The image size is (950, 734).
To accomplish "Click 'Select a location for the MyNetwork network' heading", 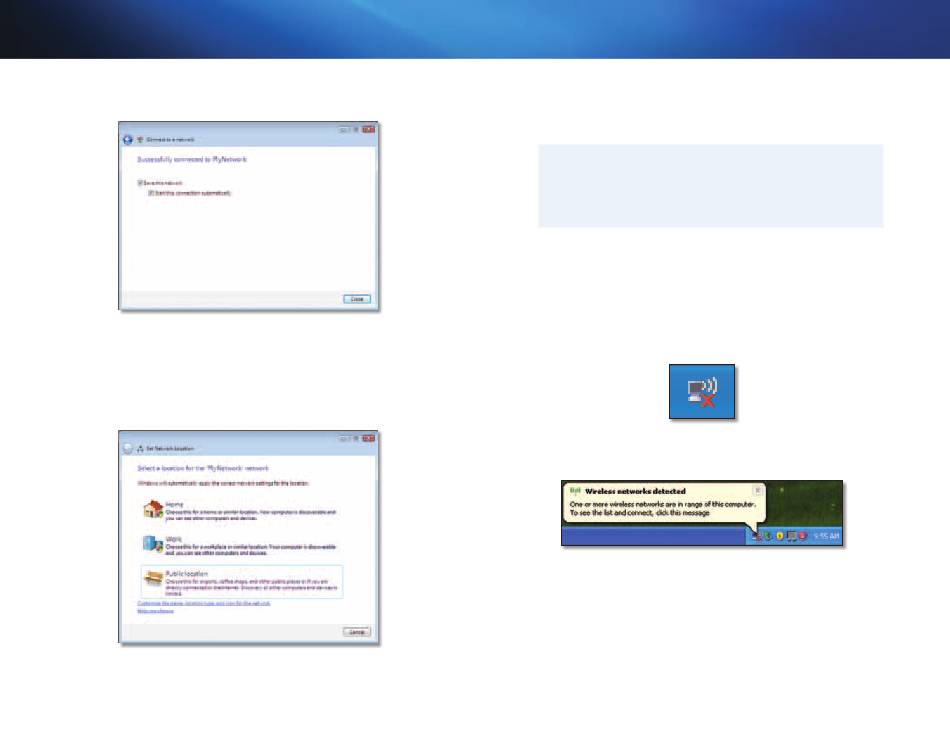I will (203, 468).
